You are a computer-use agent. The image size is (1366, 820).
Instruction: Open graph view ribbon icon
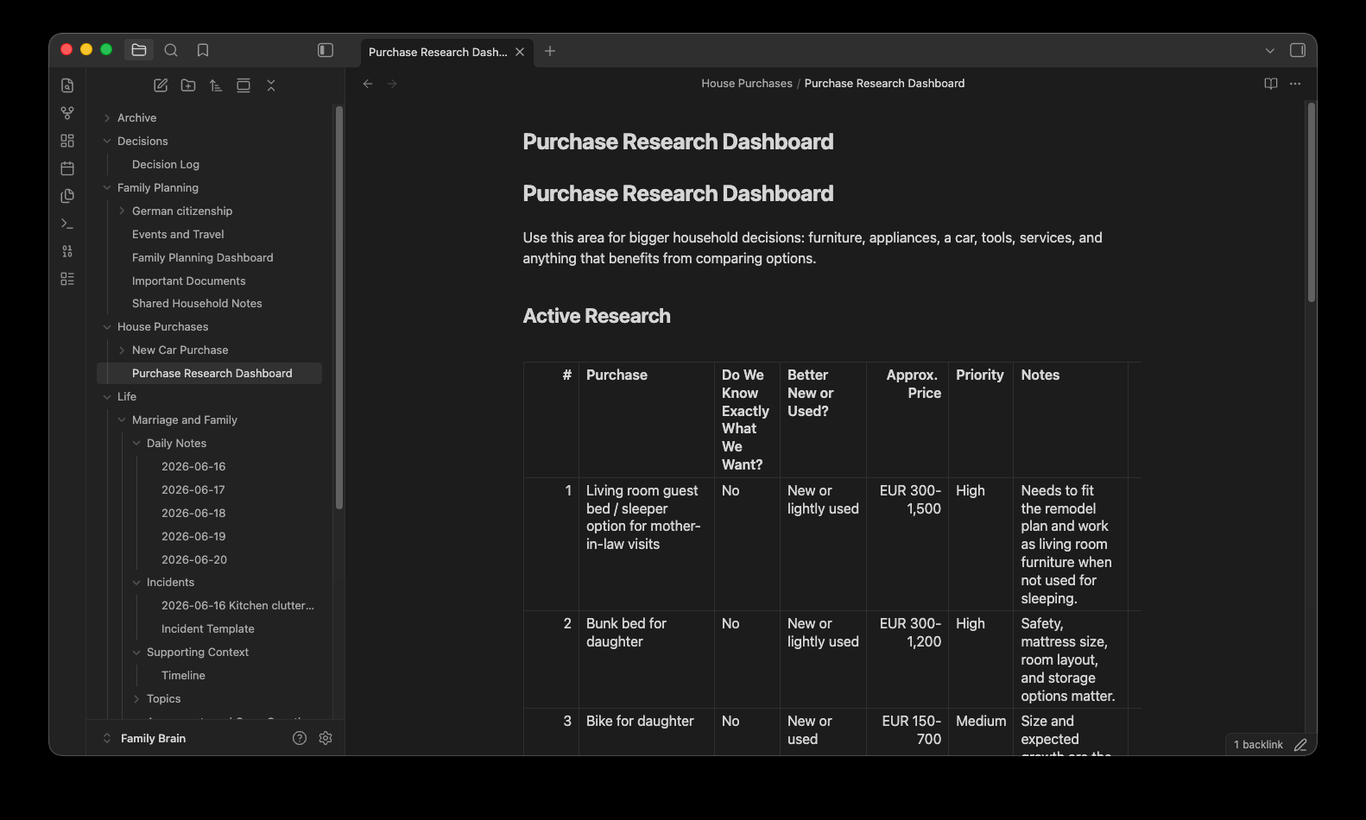click(x=67, y=113)
